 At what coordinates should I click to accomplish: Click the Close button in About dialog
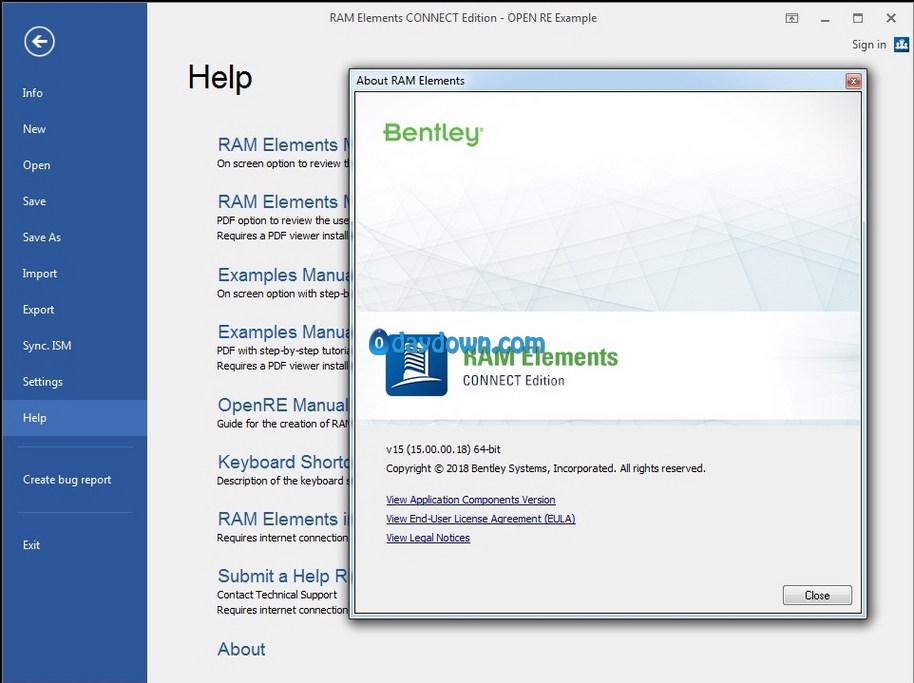point(817,595)
